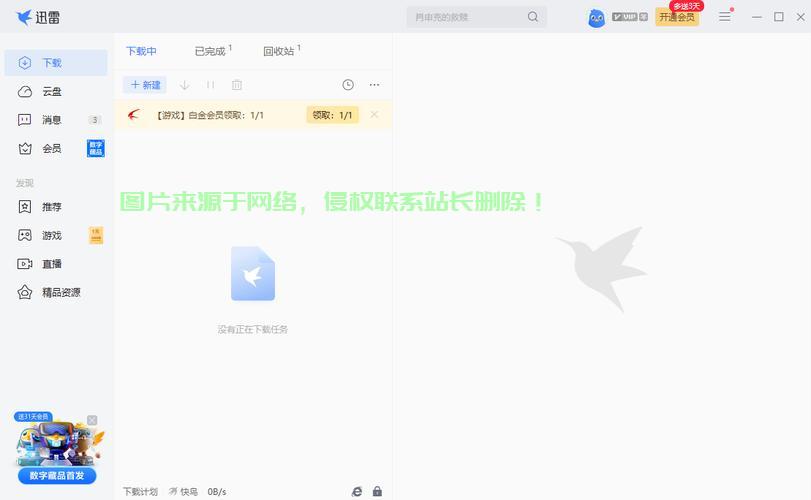Click the delete trash icon in toolbar

click(x=237, y=85)
